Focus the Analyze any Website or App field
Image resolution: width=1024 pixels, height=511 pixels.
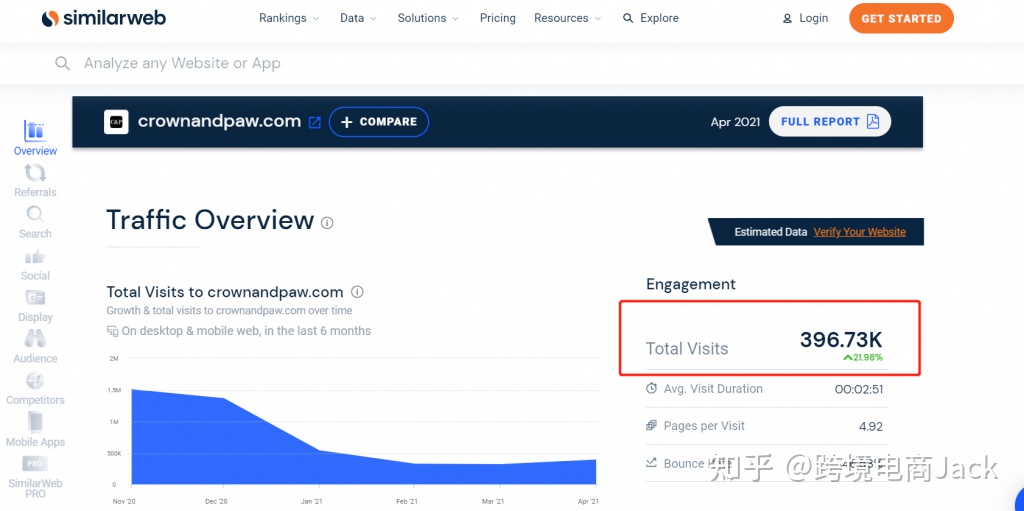tap(512, 63)
